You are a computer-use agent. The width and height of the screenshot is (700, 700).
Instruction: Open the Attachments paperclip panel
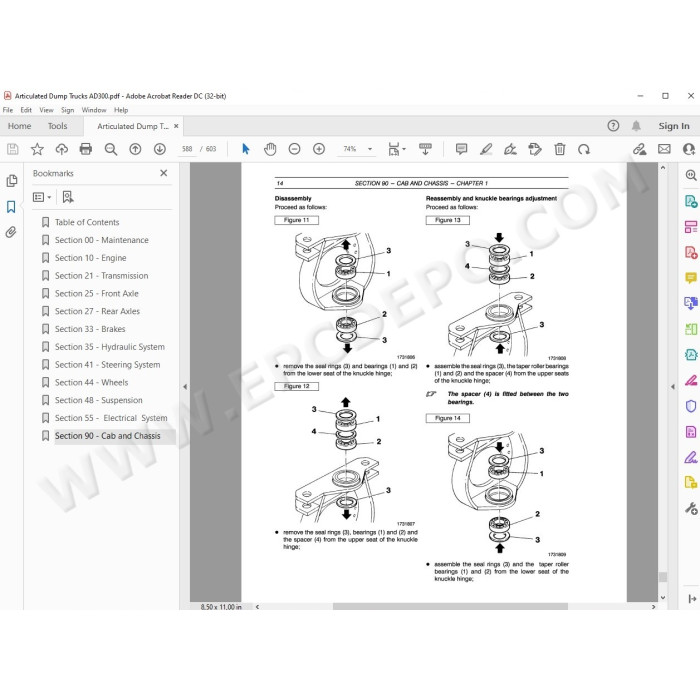pos(11,232)
